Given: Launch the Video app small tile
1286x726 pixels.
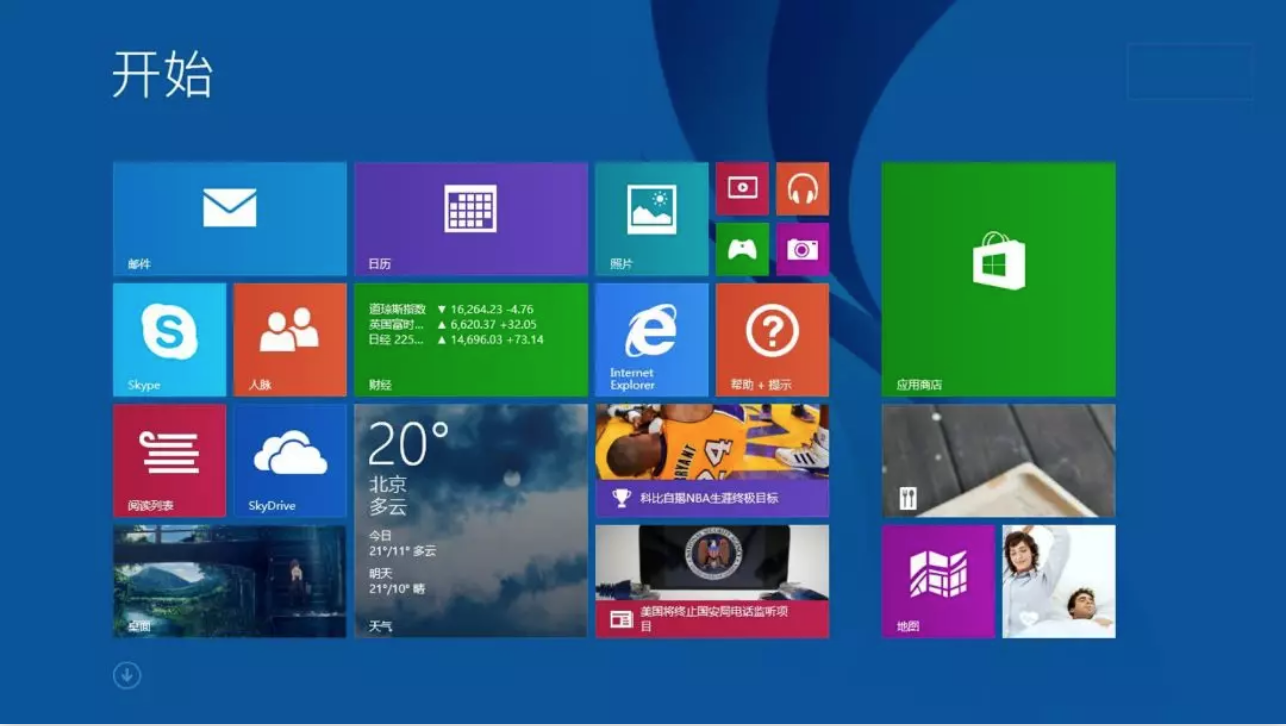Looking at the screenshot, I should pos(742,189).
